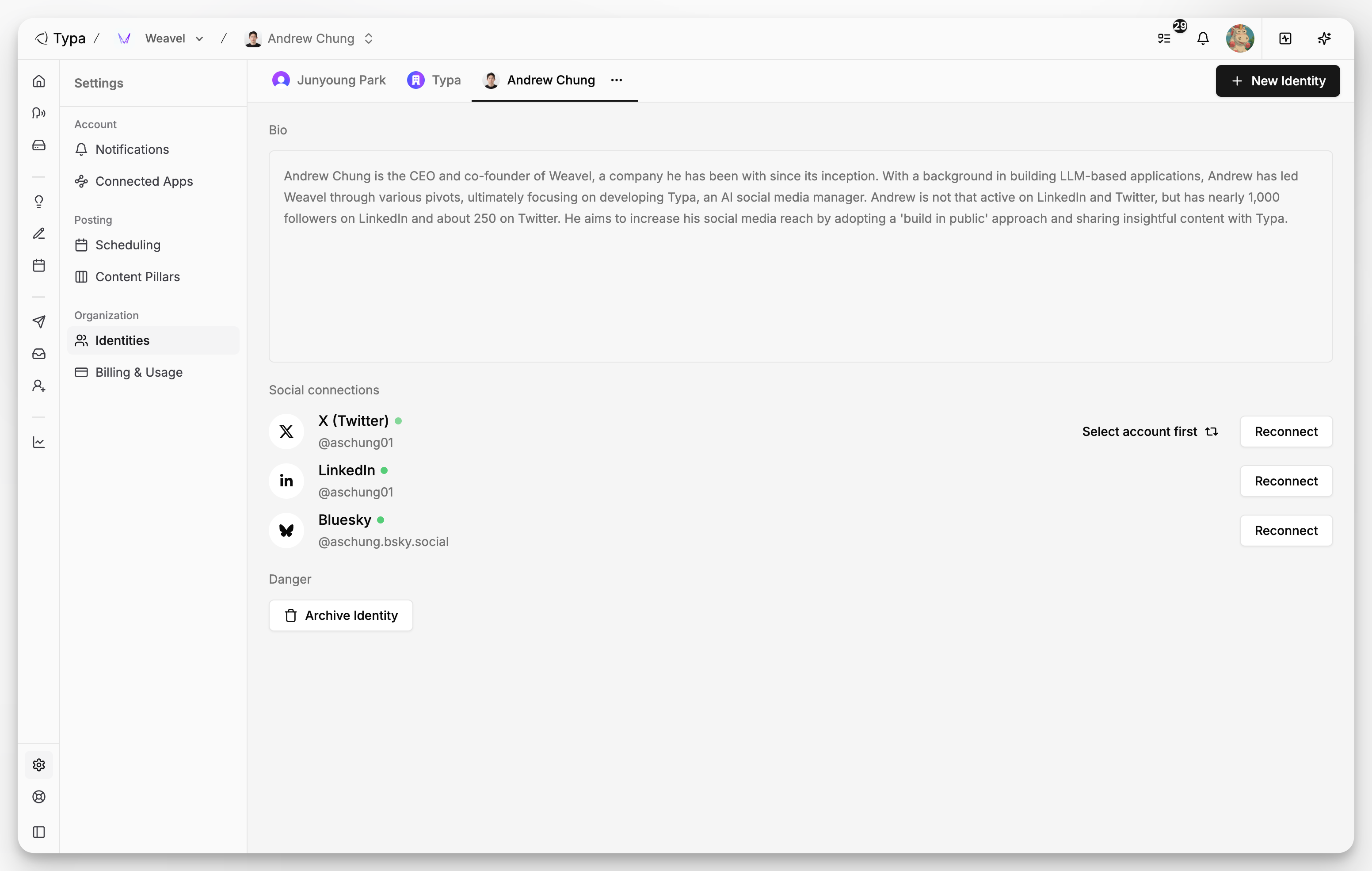Click the AI sparkles icon in top bar
Image resolution: width=1372 pixels, height=871 pixels.
point(1324,38)
